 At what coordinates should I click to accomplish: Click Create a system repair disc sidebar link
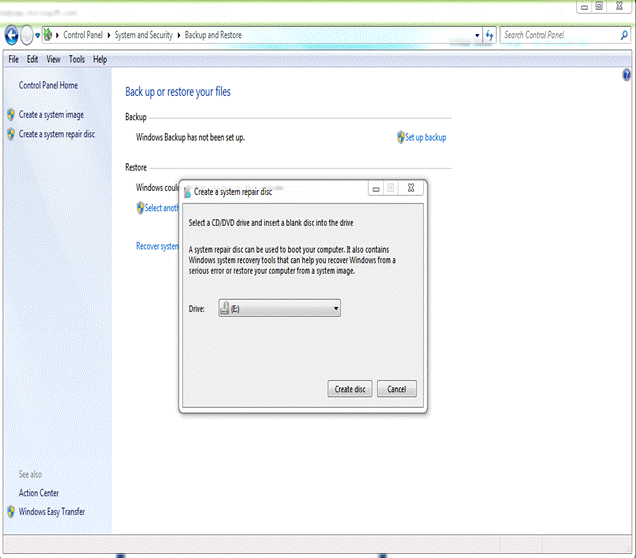(57, 134)
